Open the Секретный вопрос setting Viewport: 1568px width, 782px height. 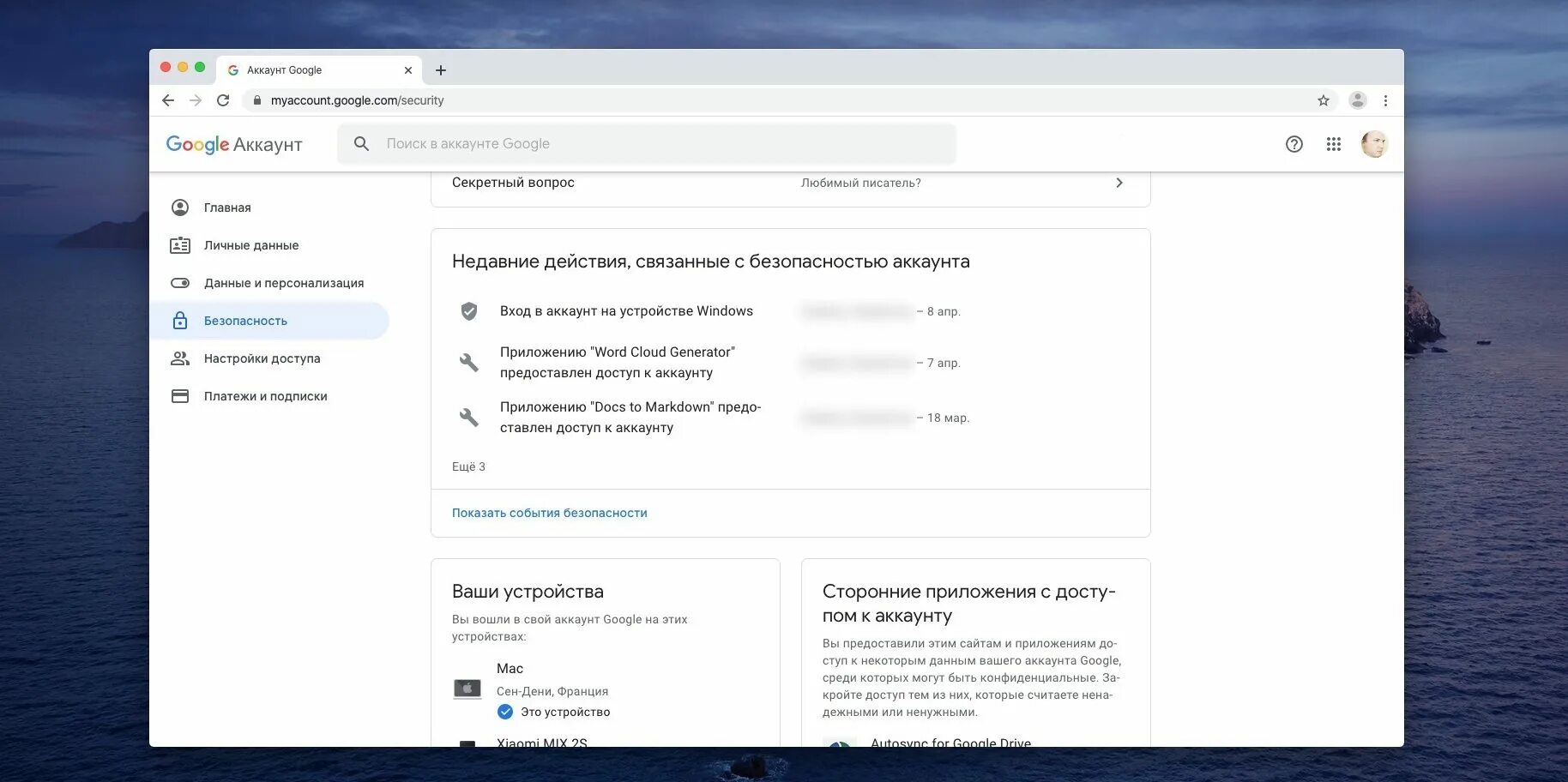coord(790,183)
